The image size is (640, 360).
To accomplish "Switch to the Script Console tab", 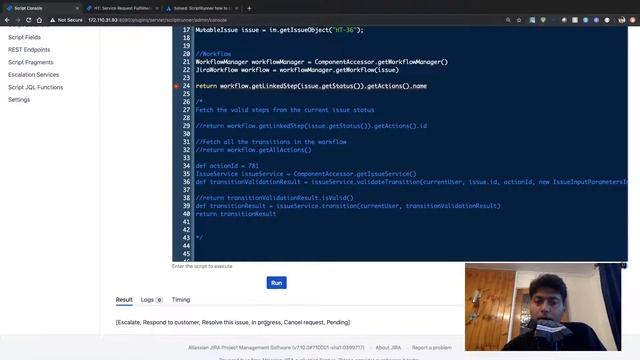I will tap(41, 8).
